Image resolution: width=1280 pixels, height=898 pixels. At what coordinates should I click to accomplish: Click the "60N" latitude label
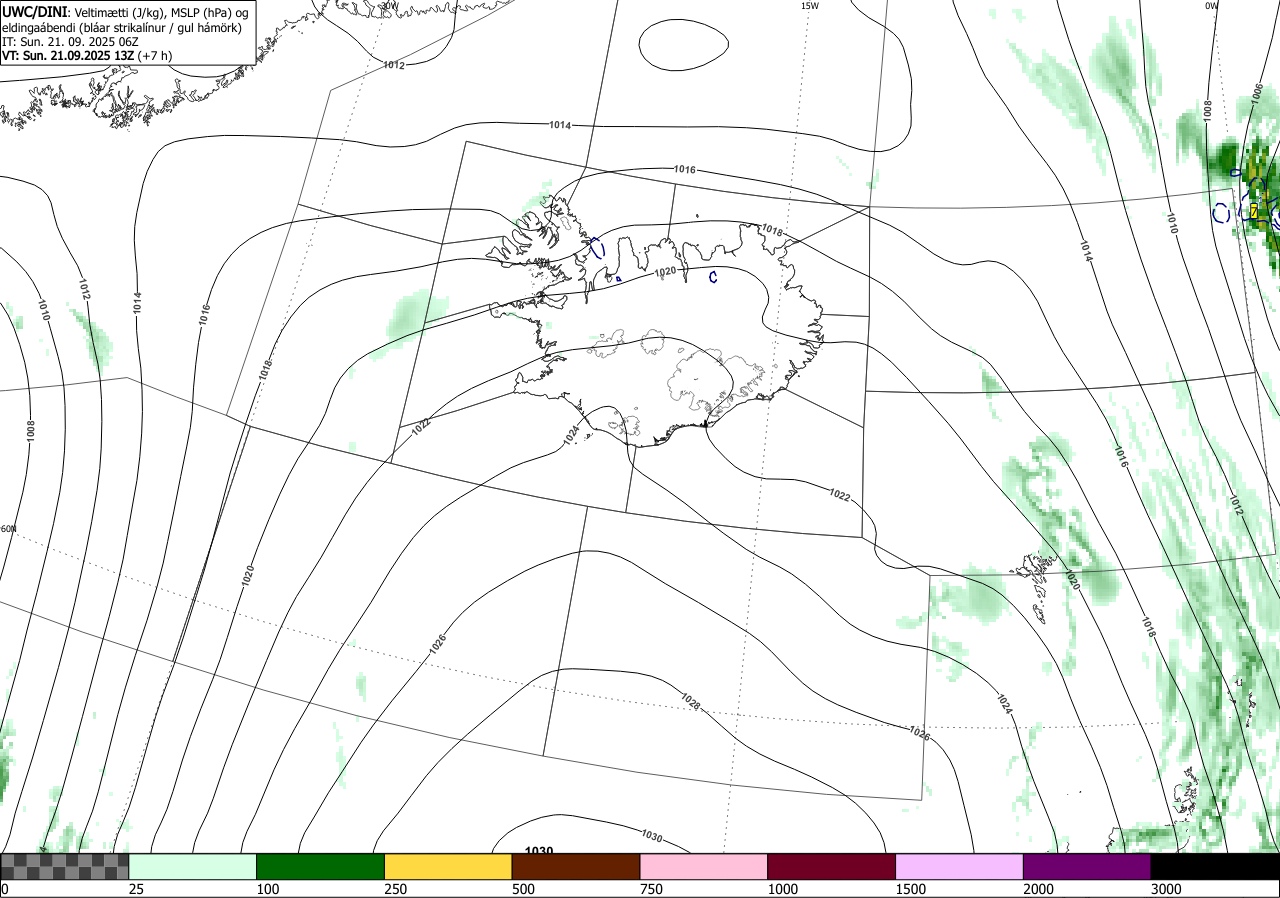click(x=9, y=529)
